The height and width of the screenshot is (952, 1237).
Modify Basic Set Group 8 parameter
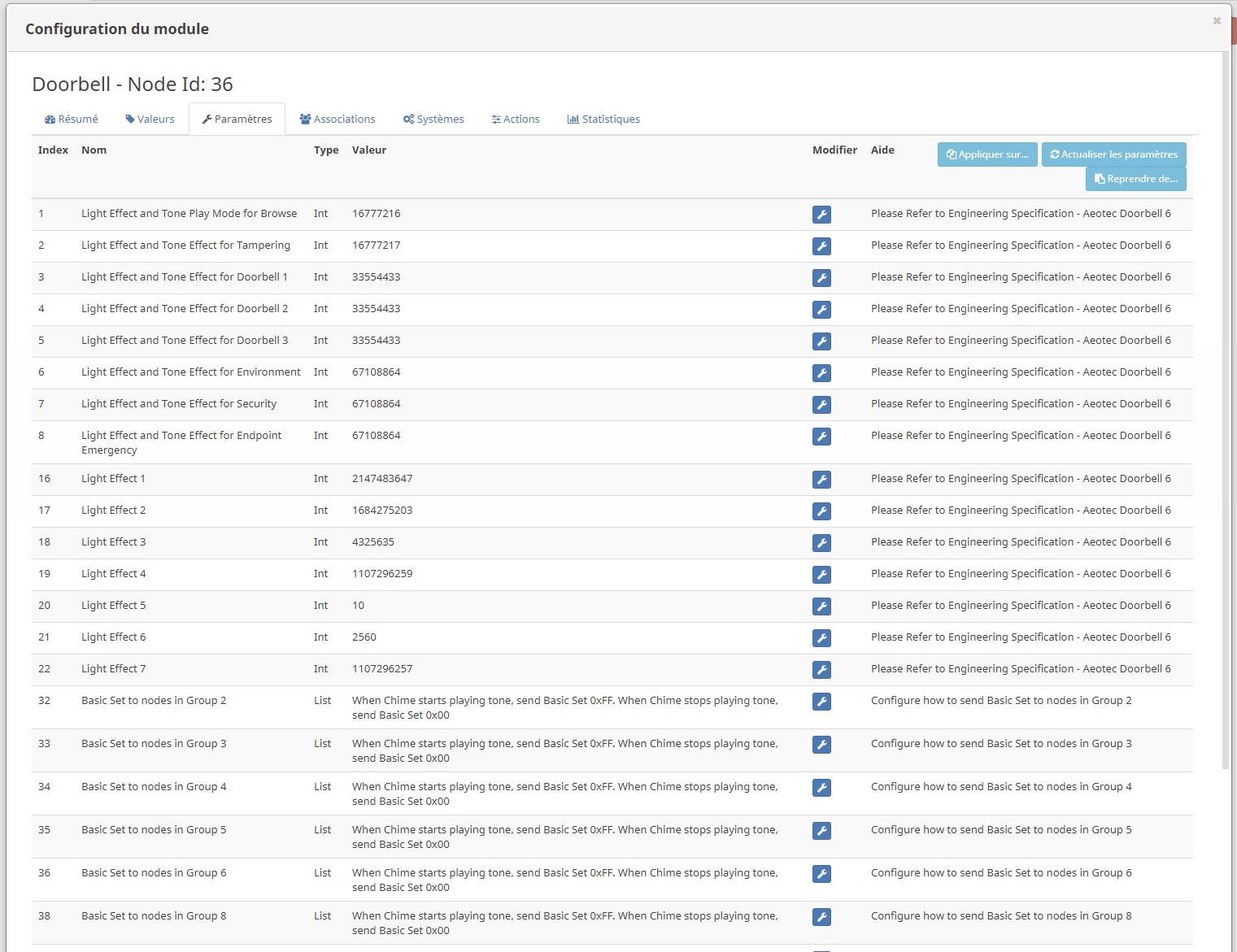[x=821, y=917]
